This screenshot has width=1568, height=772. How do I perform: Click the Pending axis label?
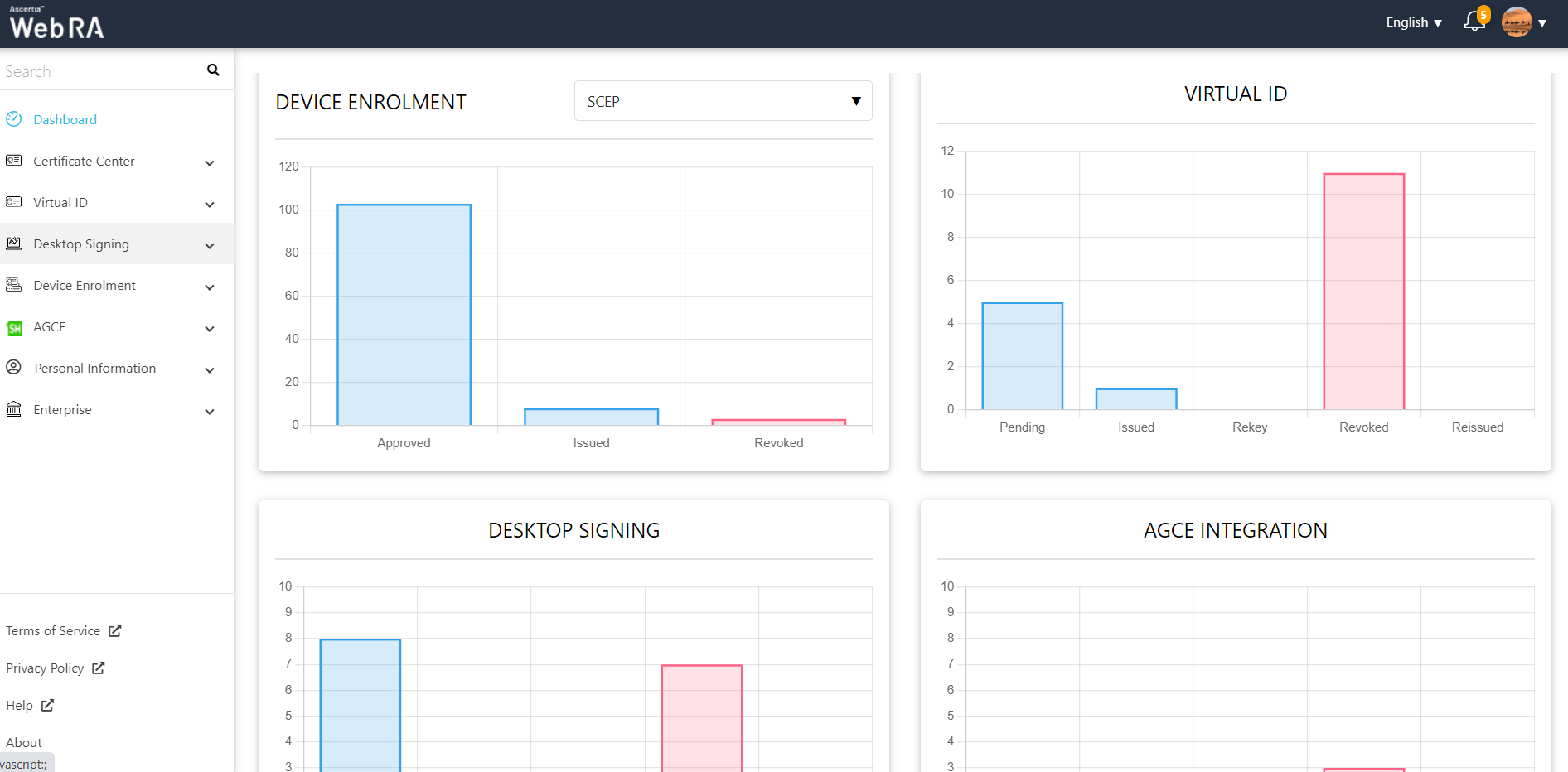click(1022, 427)
